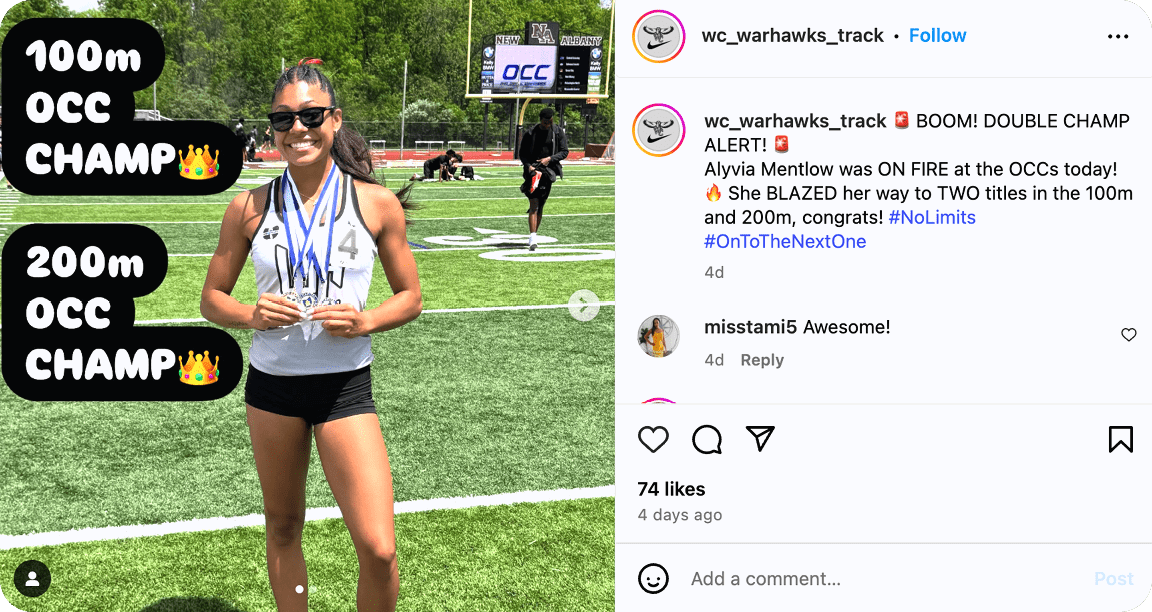Share the post with the paper plane icon

(760, 439)
